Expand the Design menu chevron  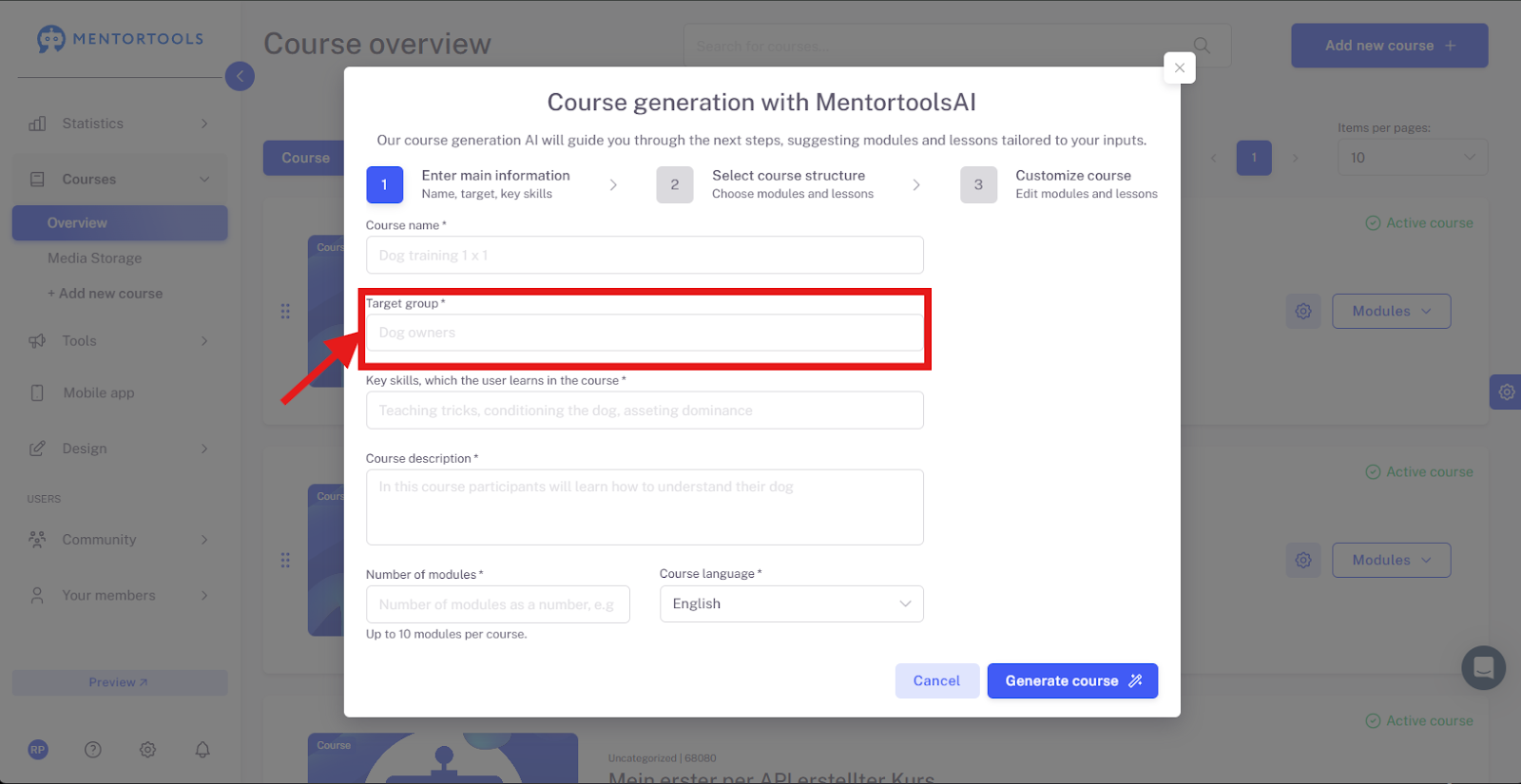click(204, 449)
